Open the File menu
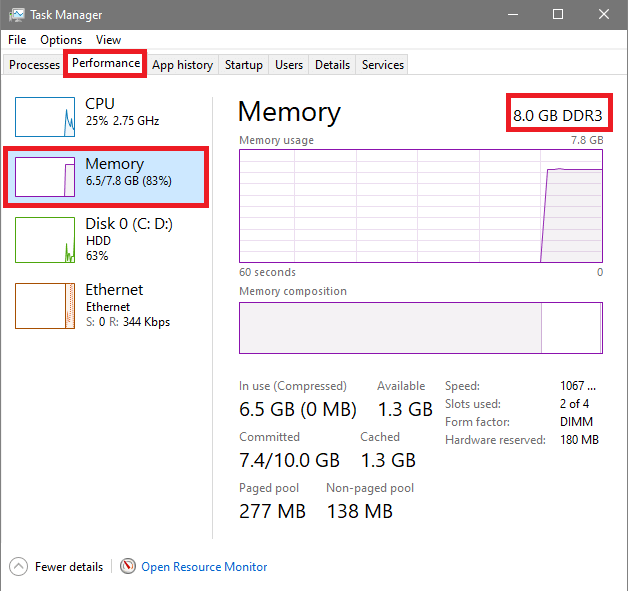 coord(17,40)
